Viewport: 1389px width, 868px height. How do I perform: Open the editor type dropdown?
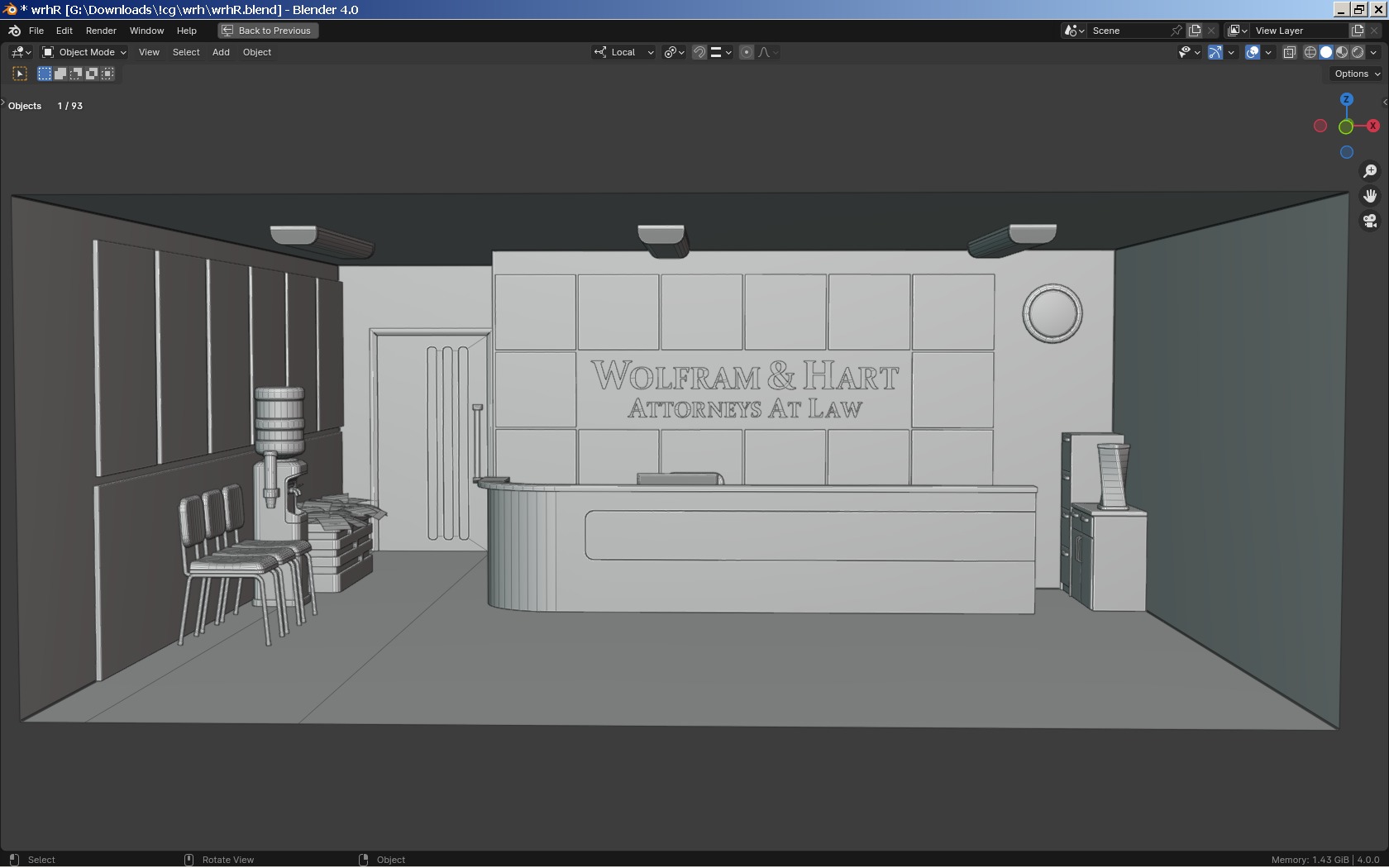pyautogui.click(x=21, y=52)
